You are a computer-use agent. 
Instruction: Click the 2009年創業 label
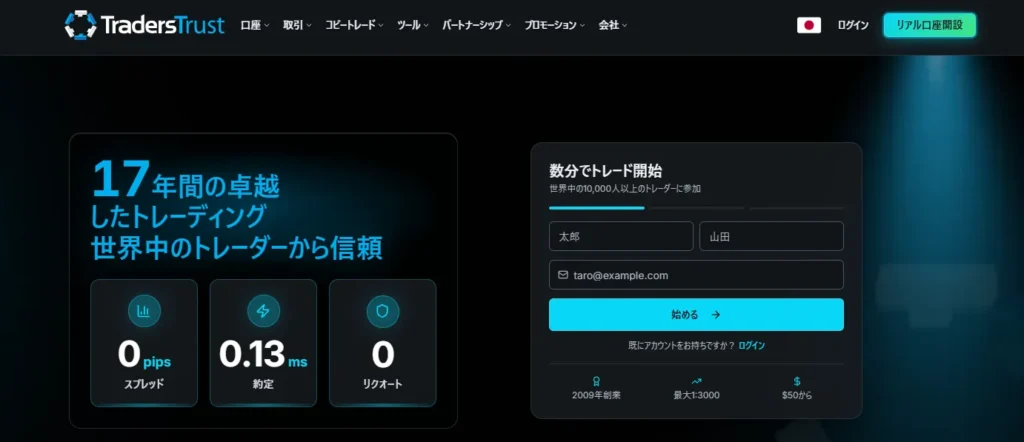(x=596, y=395)
